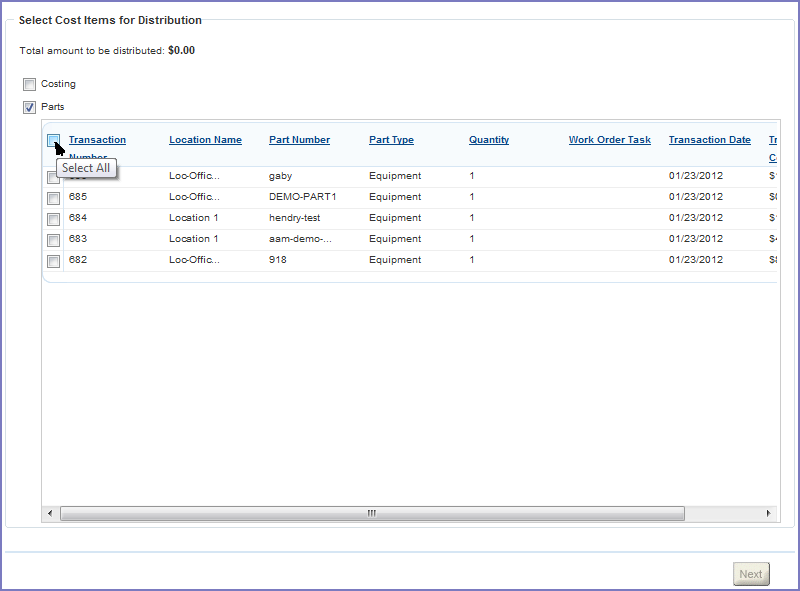800x591 pixels.
Task: Sort by Transaction Number column header
Action: 97,140
